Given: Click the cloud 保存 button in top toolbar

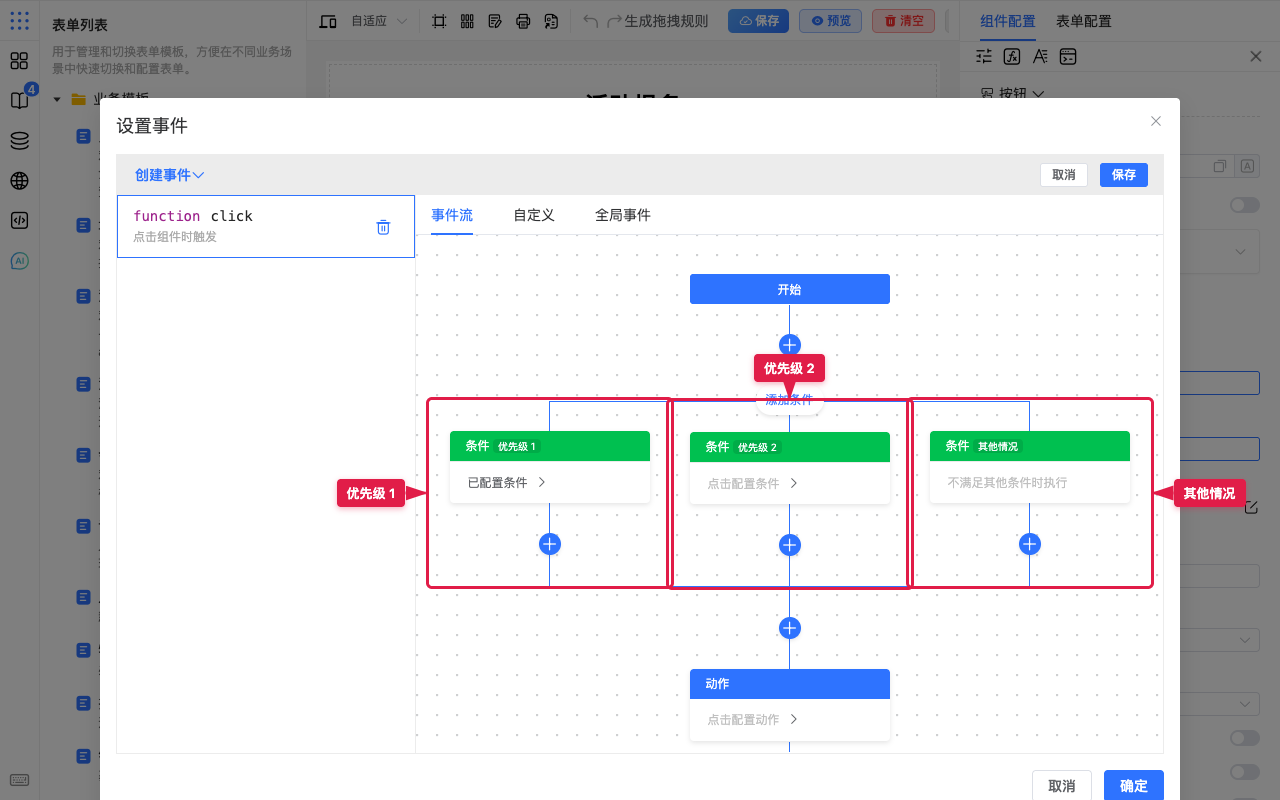Looking at the screenshot, I should pyautogui.click(x=758, y=21).
